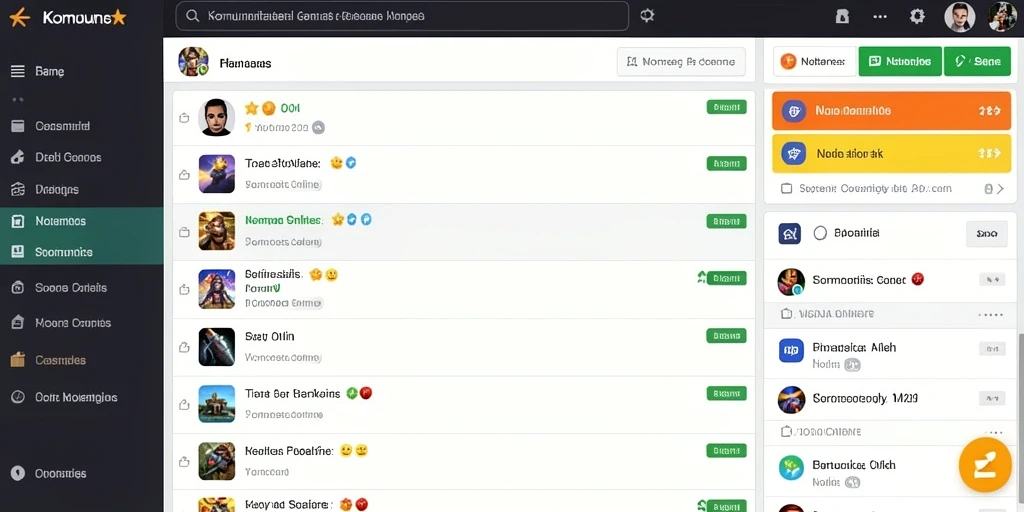Viewport: 1024px width, 512px height.
Task: Open Draeges in the sidebar
Action: (82, 189)
